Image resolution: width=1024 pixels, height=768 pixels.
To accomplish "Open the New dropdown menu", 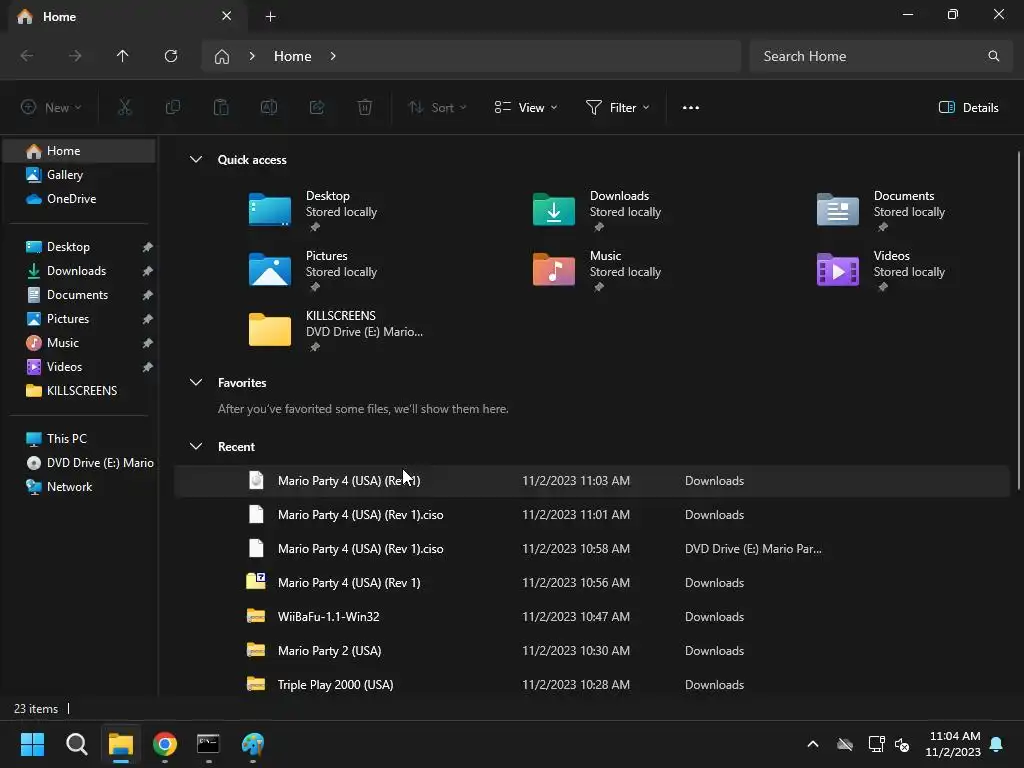I will click(x=51, y=108).
